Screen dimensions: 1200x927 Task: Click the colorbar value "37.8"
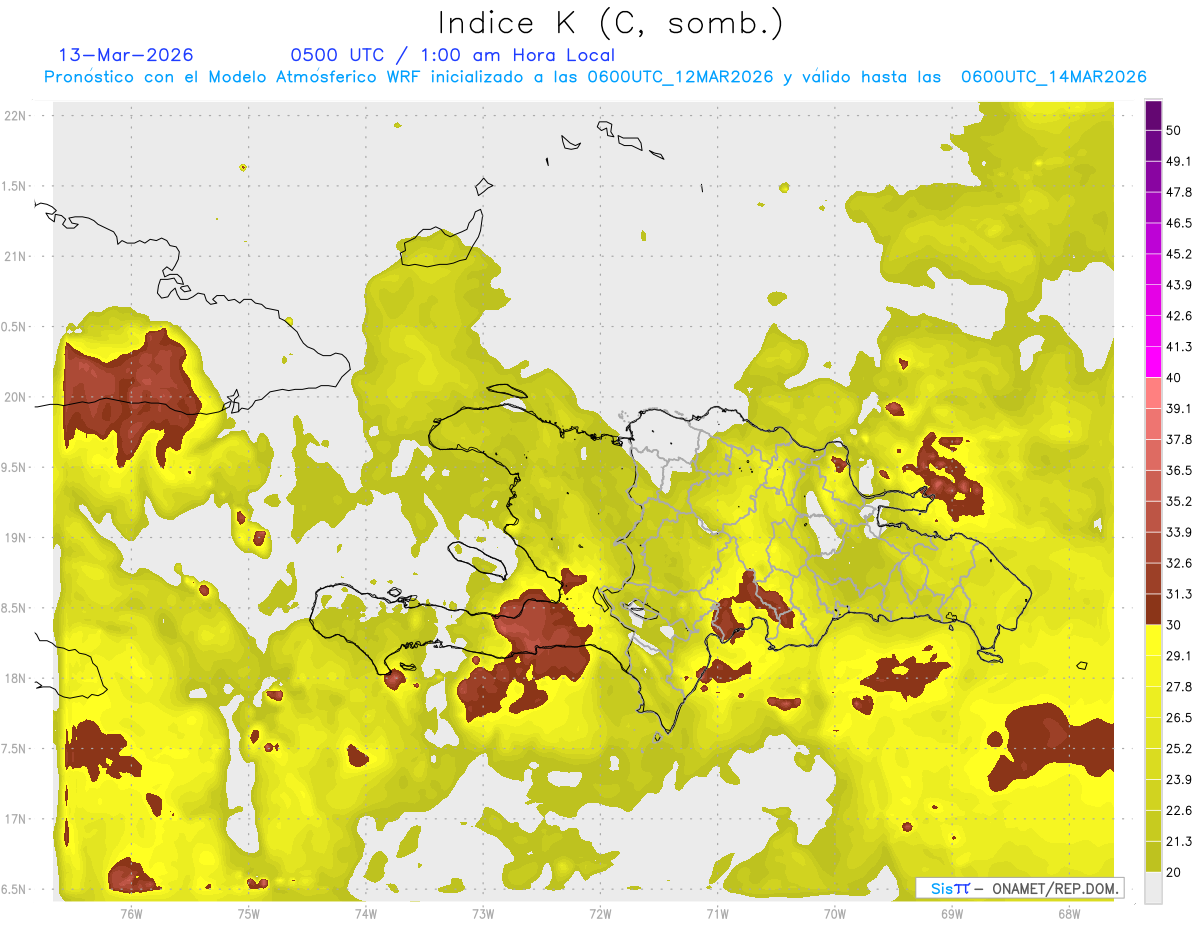click(1178, 439)
